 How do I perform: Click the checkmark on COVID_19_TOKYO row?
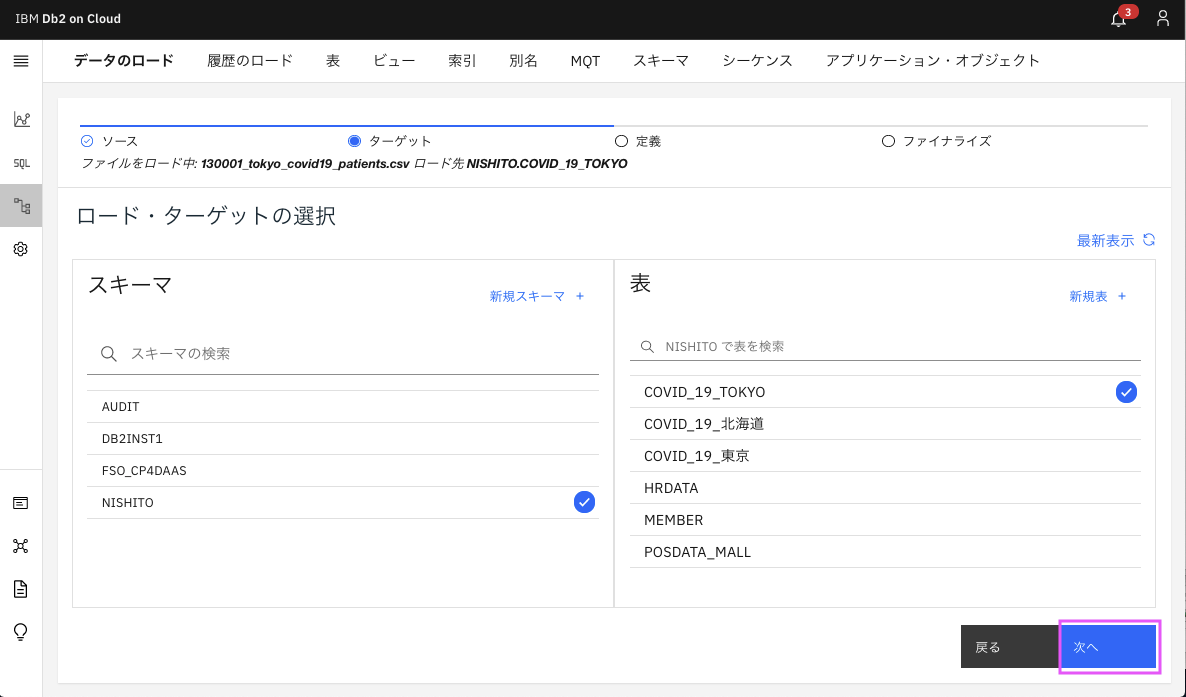click(1126, 392)
